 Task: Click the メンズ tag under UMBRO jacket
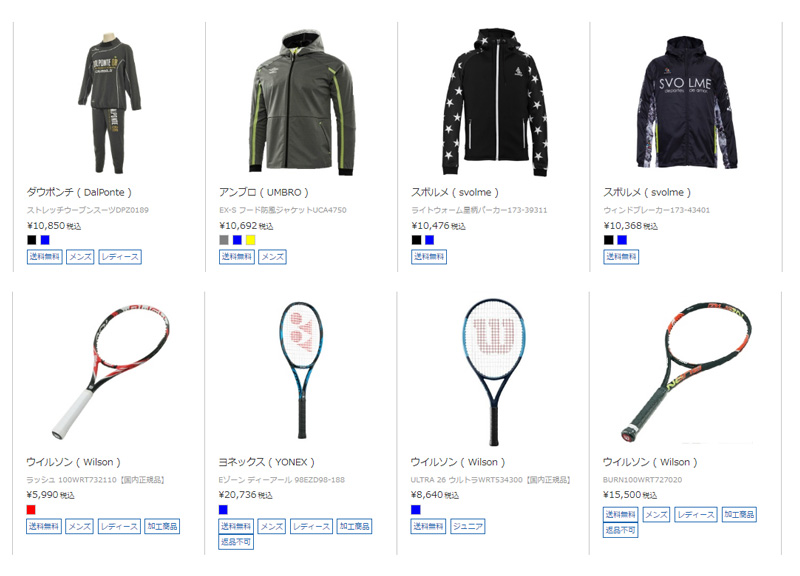tap(272, 257)
